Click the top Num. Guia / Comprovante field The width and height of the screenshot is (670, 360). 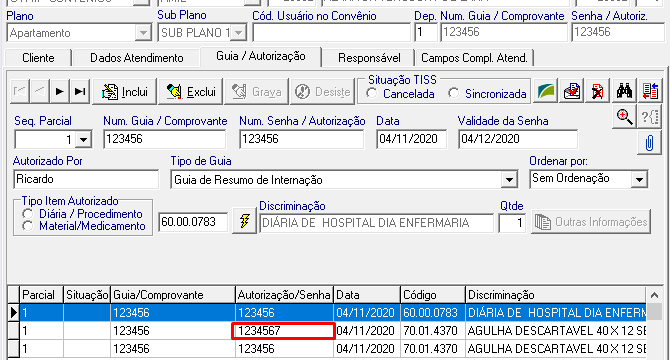[503, 32]
